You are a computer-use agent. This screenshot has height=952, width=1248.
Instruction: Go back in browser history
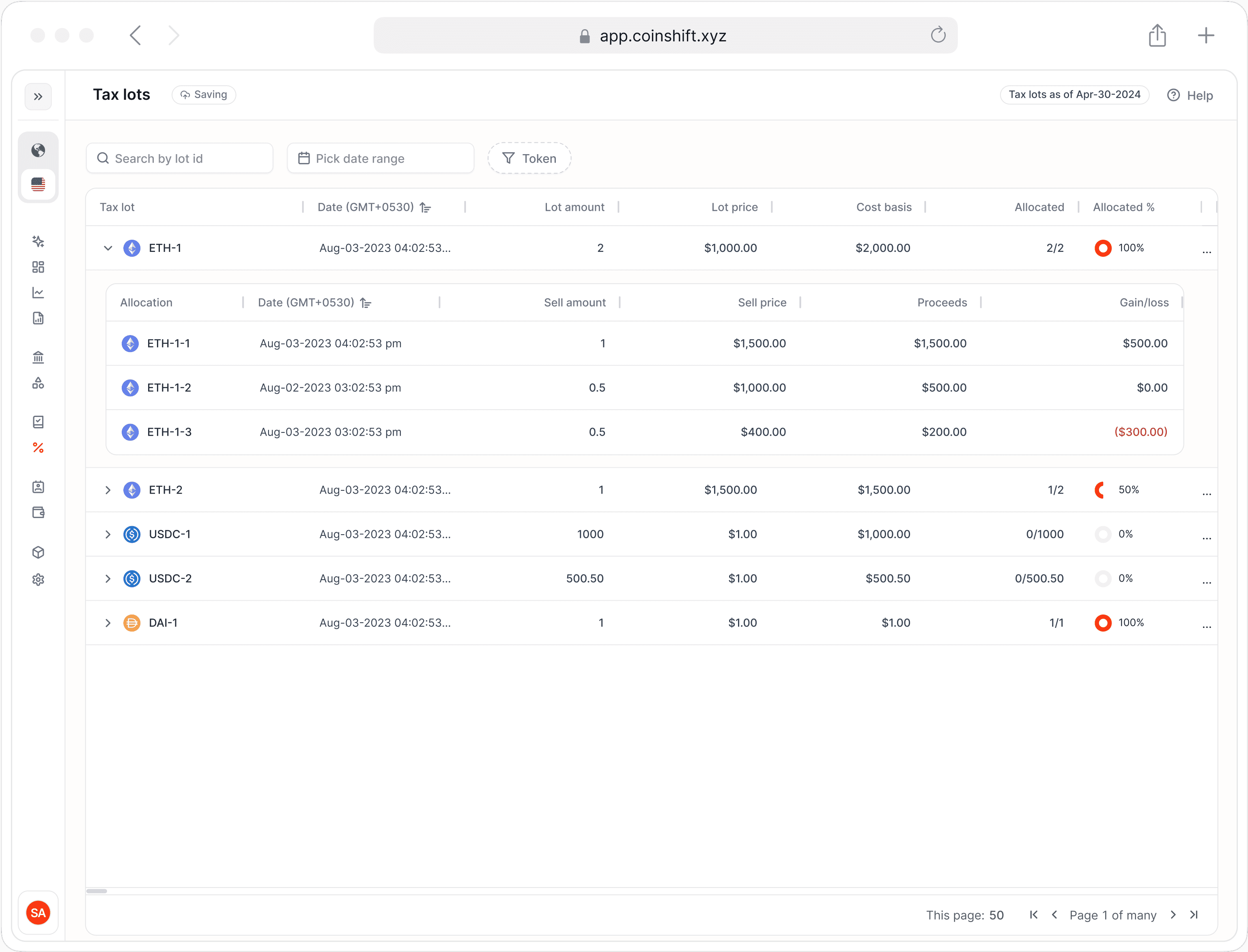pyautogui.click(x=136, y=35)
